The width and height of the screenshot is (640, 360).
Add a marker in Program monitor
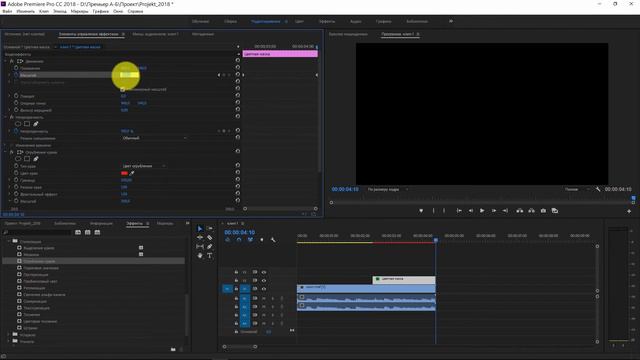pos(421,211)
